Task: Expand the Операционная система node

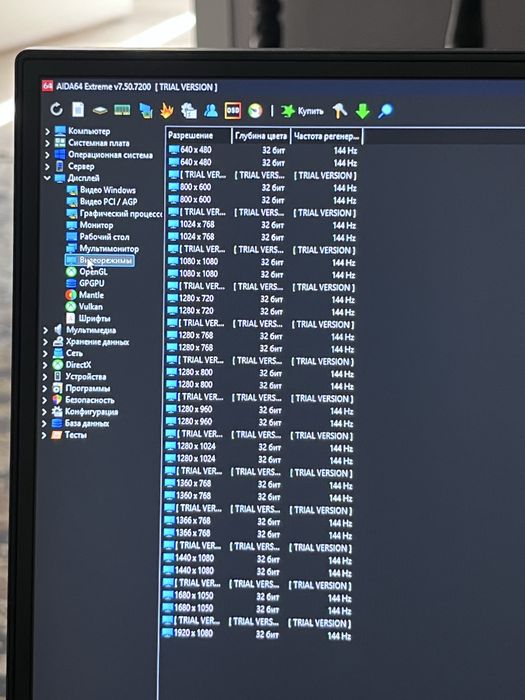Action: [x=47, y=155]
